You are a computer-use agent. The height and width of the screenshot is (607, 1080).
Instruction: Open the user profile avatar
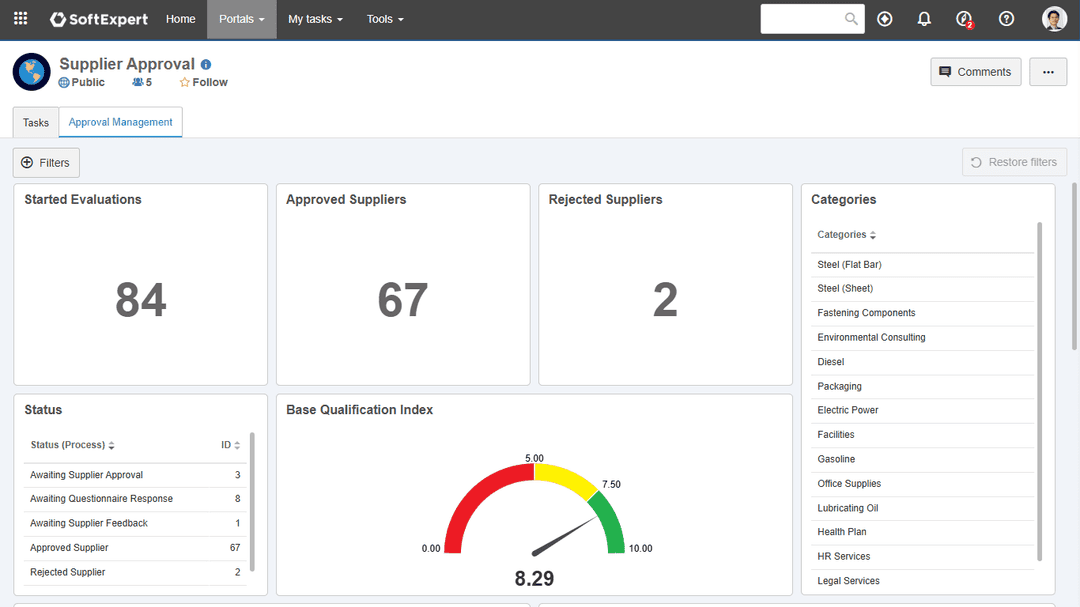click(1054, 19)
